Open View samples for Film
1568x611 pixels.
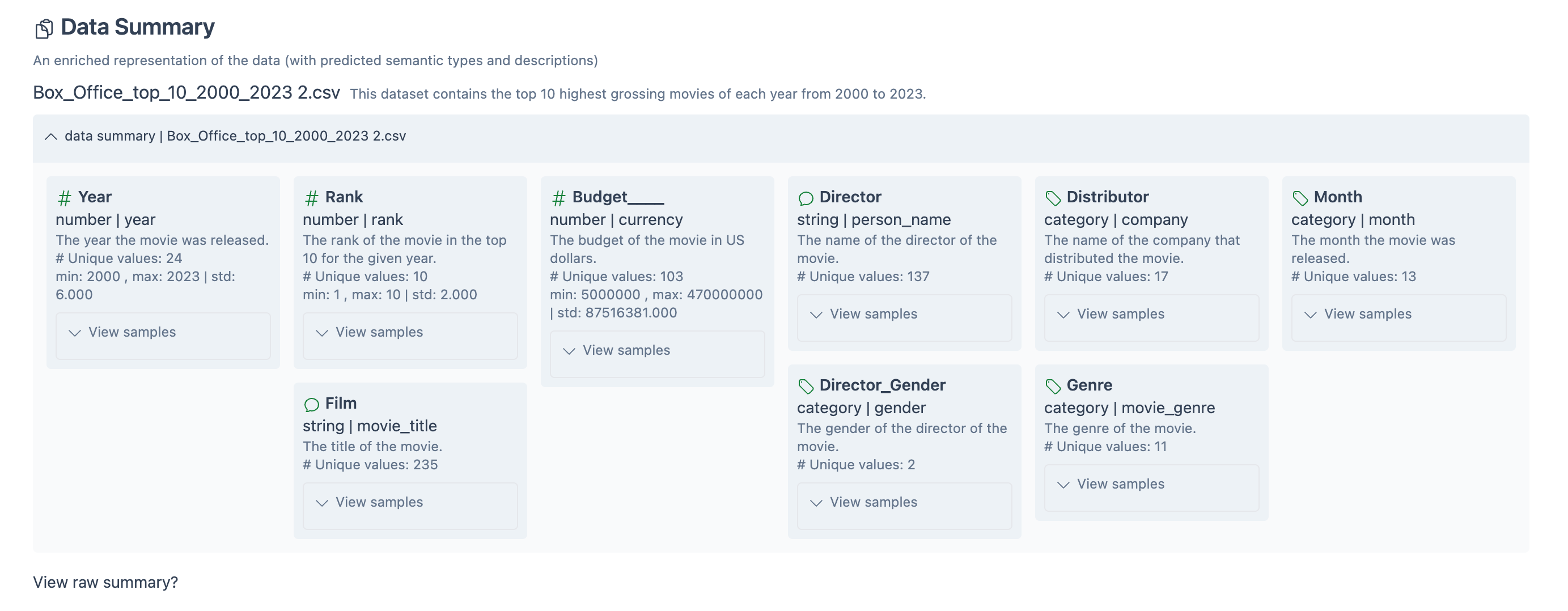[x=379, y=502]
